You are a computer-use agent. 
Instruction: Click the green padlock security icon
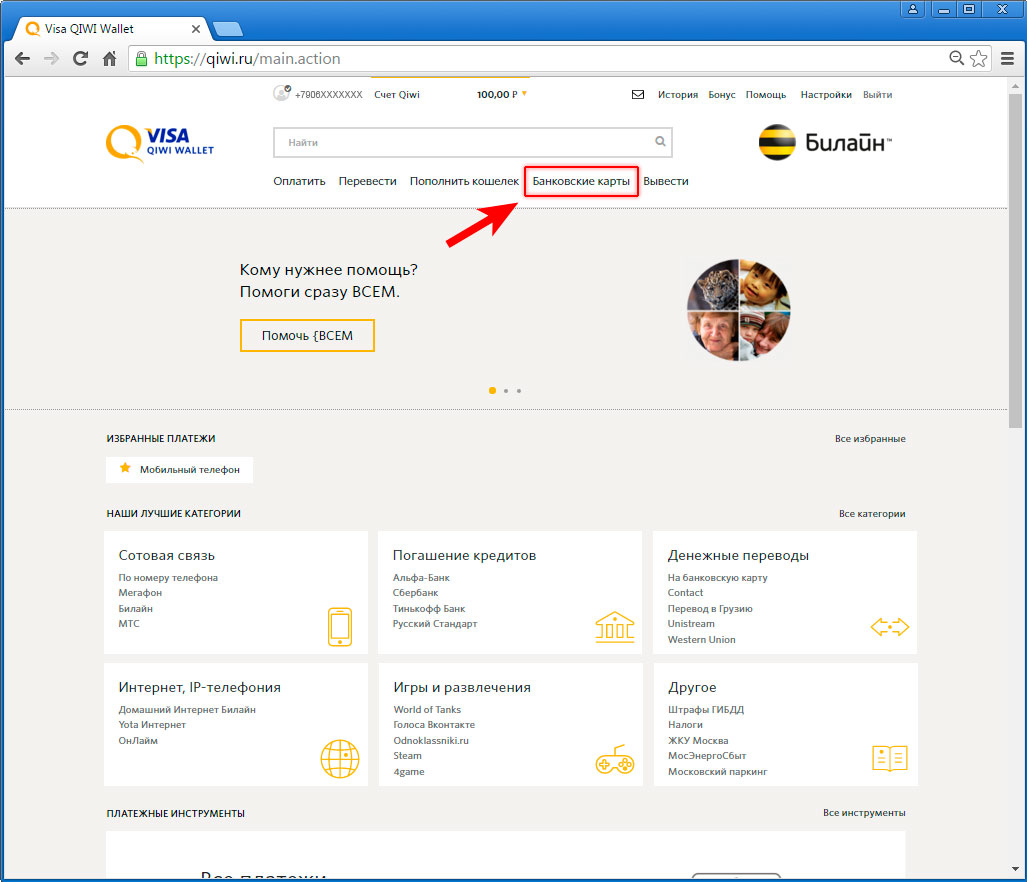[141, 59]
